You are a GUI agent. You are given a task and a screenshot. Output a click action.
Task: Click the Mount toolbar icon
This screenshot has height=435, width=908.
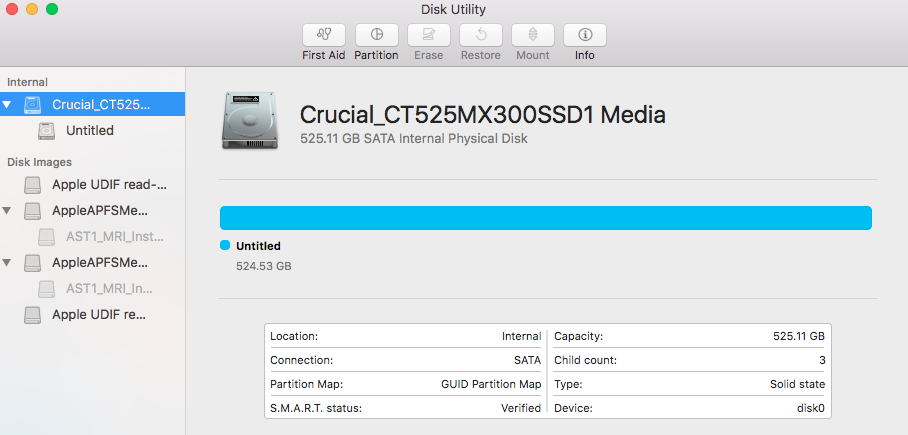[533, 35]
